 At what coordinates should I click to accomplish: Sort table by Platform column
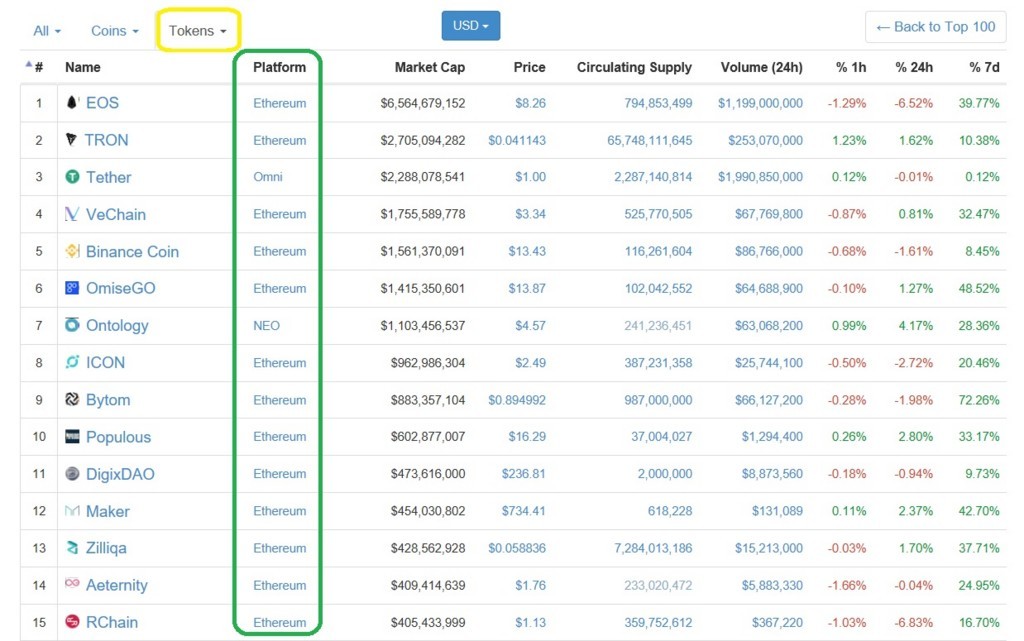click(x=280, y=67)
